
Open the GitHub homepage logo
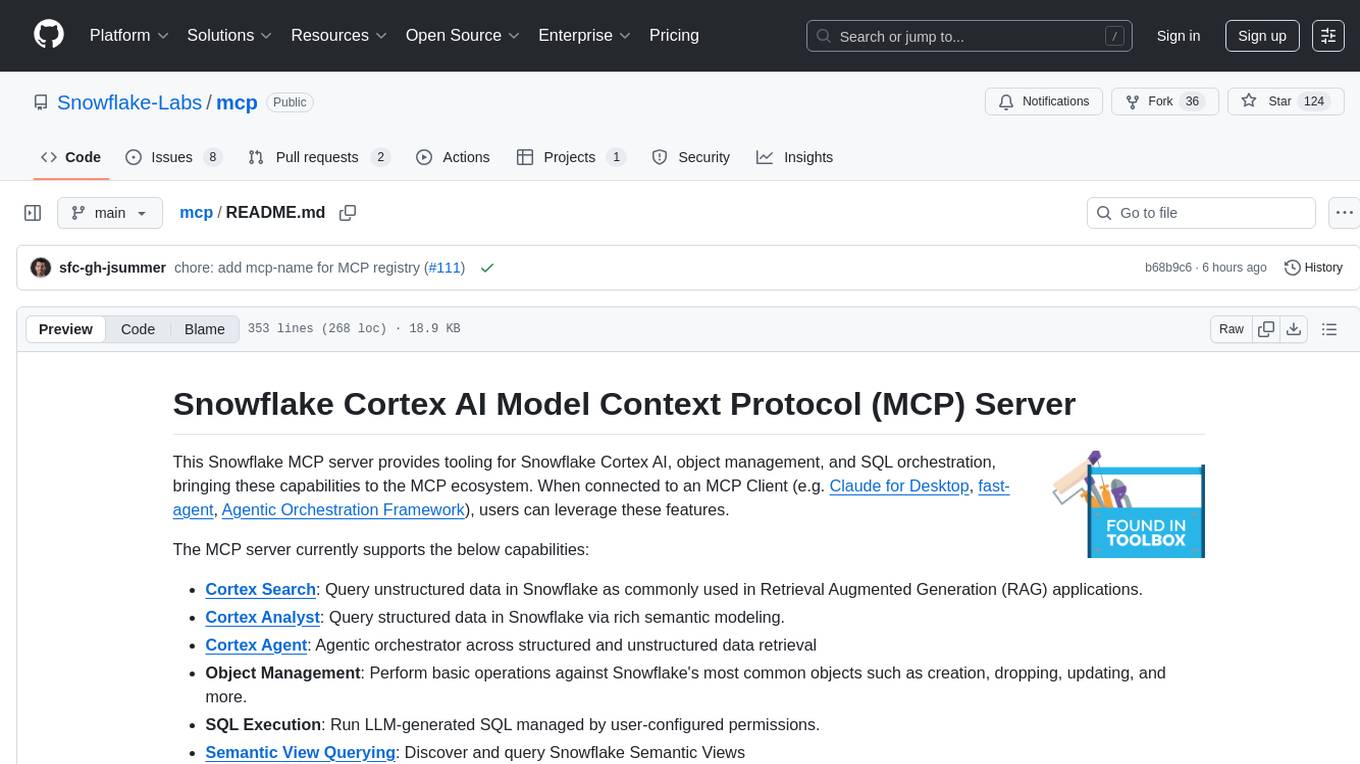tap(49, 35)
